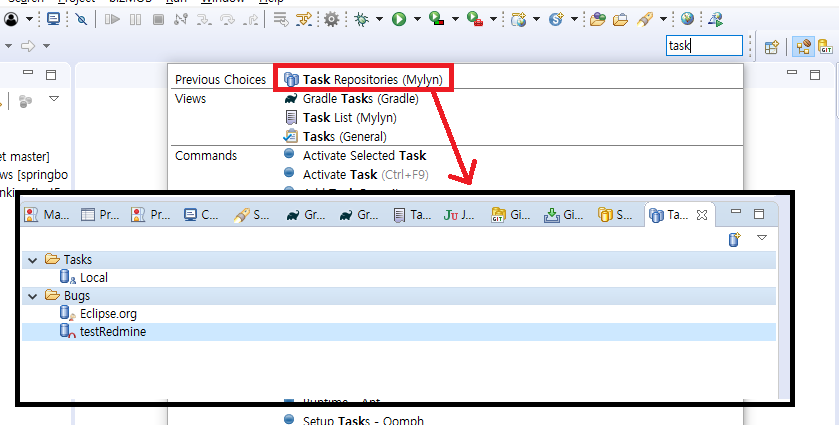The height and width of the screenshot is (425, 839).
Task: Open the Forward history dropdown arrow
Action: point(47,46)
